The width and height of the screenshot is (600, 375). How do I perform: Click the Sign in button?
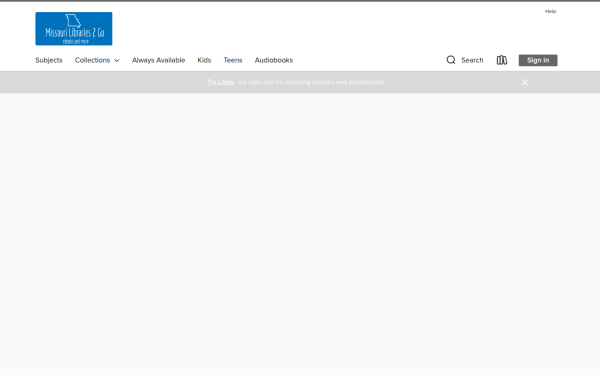(x=538, y=60)
